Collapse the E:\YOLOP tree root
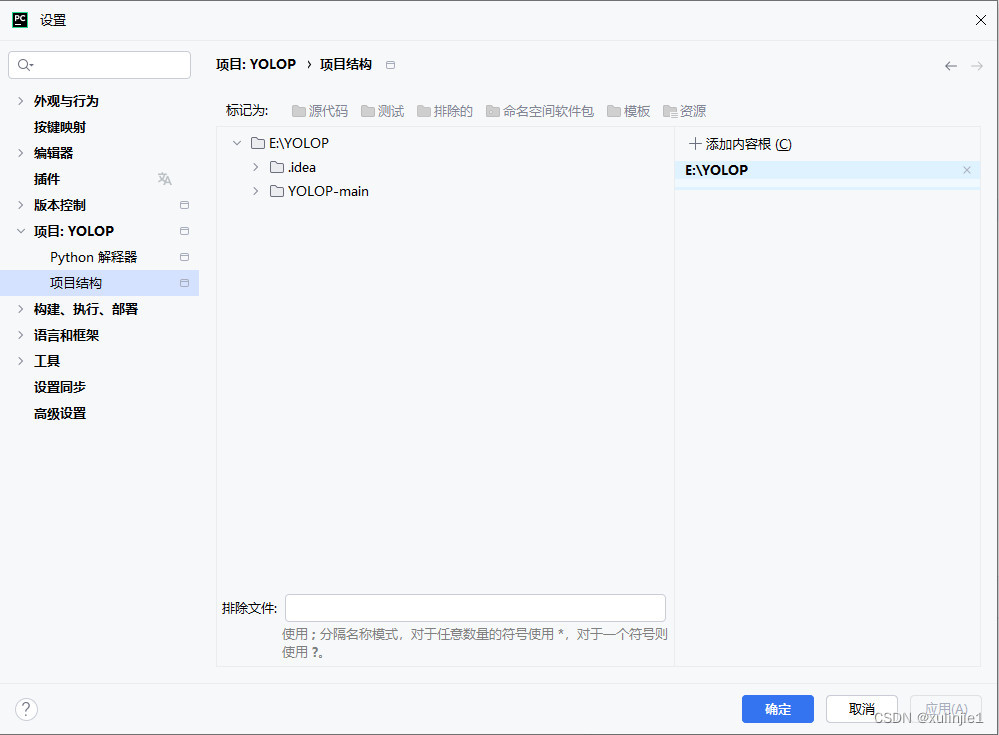 pyautogui.click(x=237, y=143)
